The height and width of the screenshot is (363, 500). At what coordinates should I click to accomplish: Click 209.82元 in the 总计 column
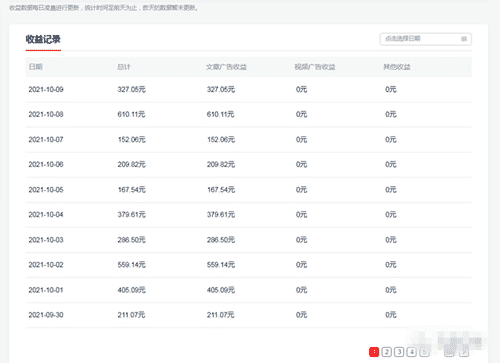(x=132, y=164)
